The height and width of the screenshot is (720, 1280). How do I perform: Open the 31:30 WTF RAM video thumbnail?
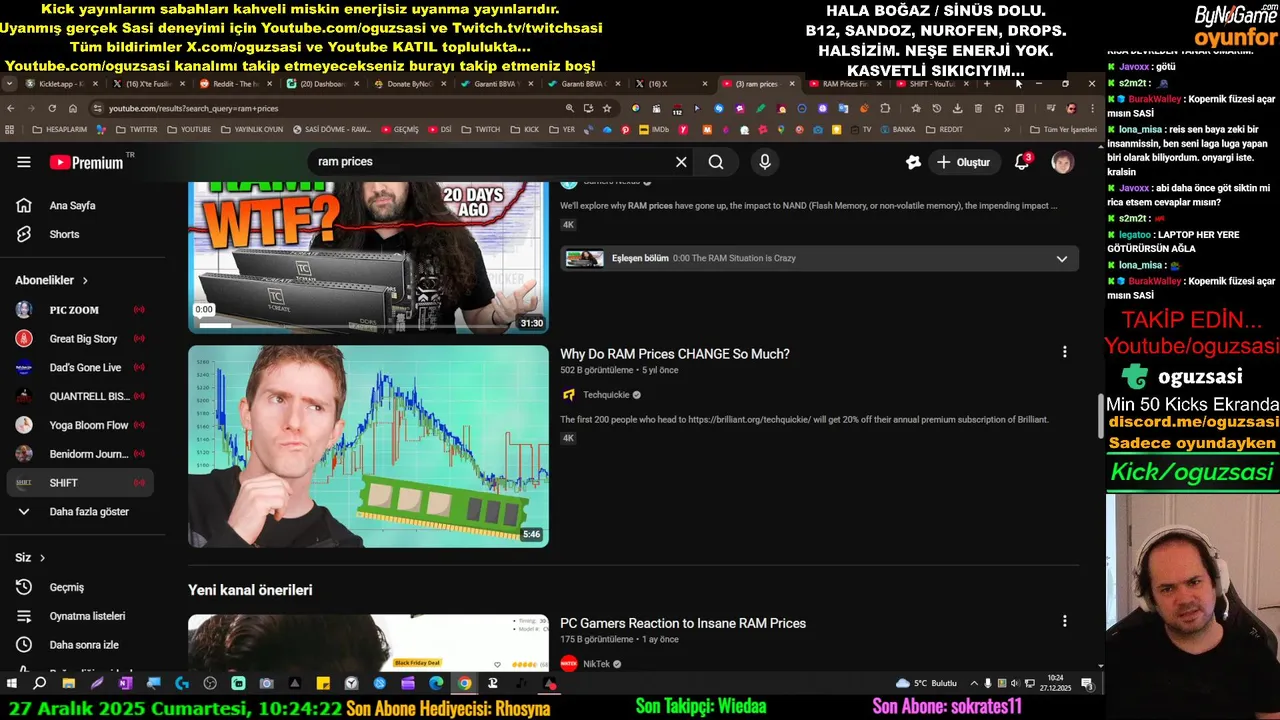pyautogui.click(x=368, y=257)
